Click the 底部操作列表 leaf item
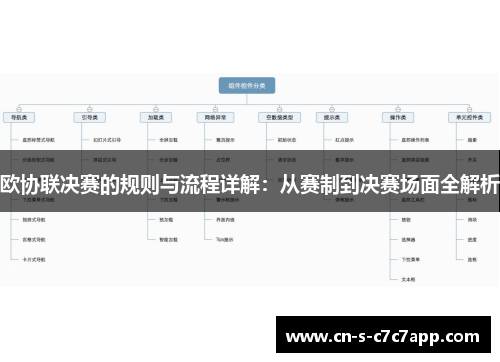 coord(415,140)
